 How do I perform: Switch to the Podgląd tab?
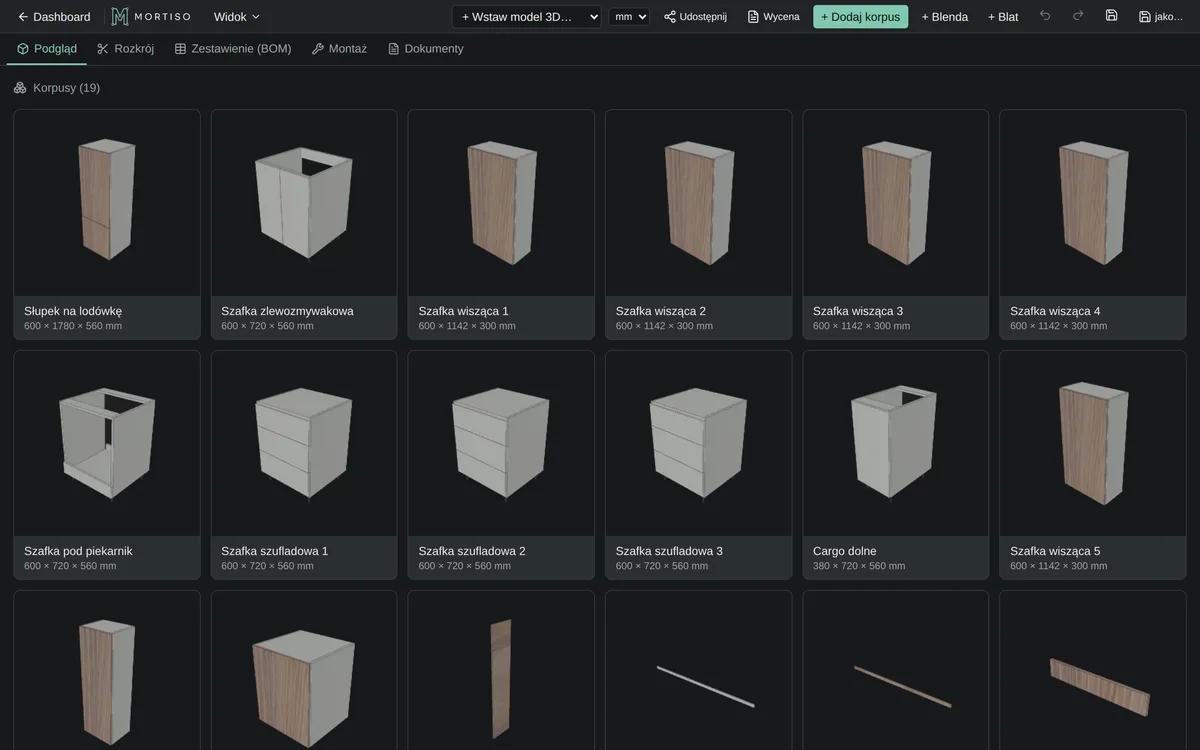(x=47, y=49)
